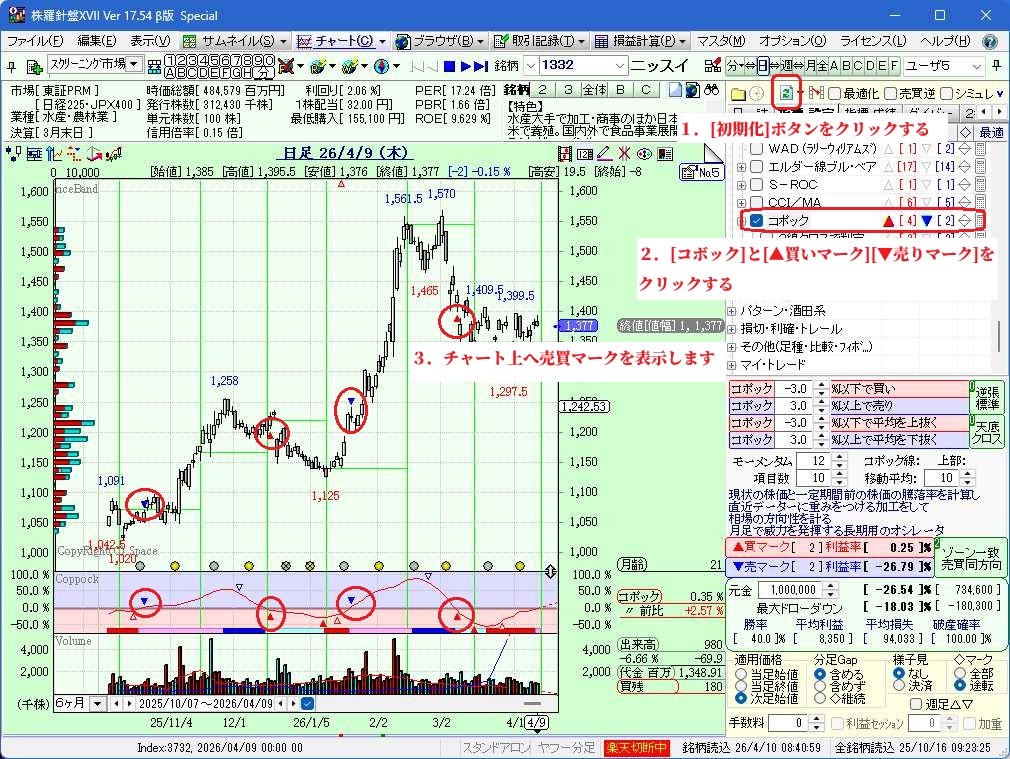Toggle the コポック indicator checkbox
Viewport: 1010px width, 759px height.
[757, 220]
